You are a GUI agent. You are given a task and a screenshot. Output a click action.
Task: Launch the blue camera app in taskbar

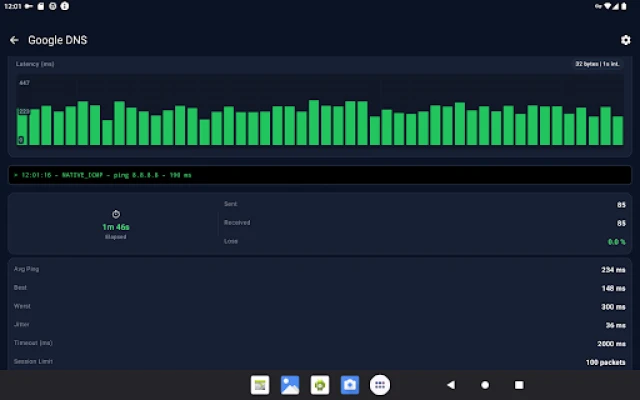(350, 385)
